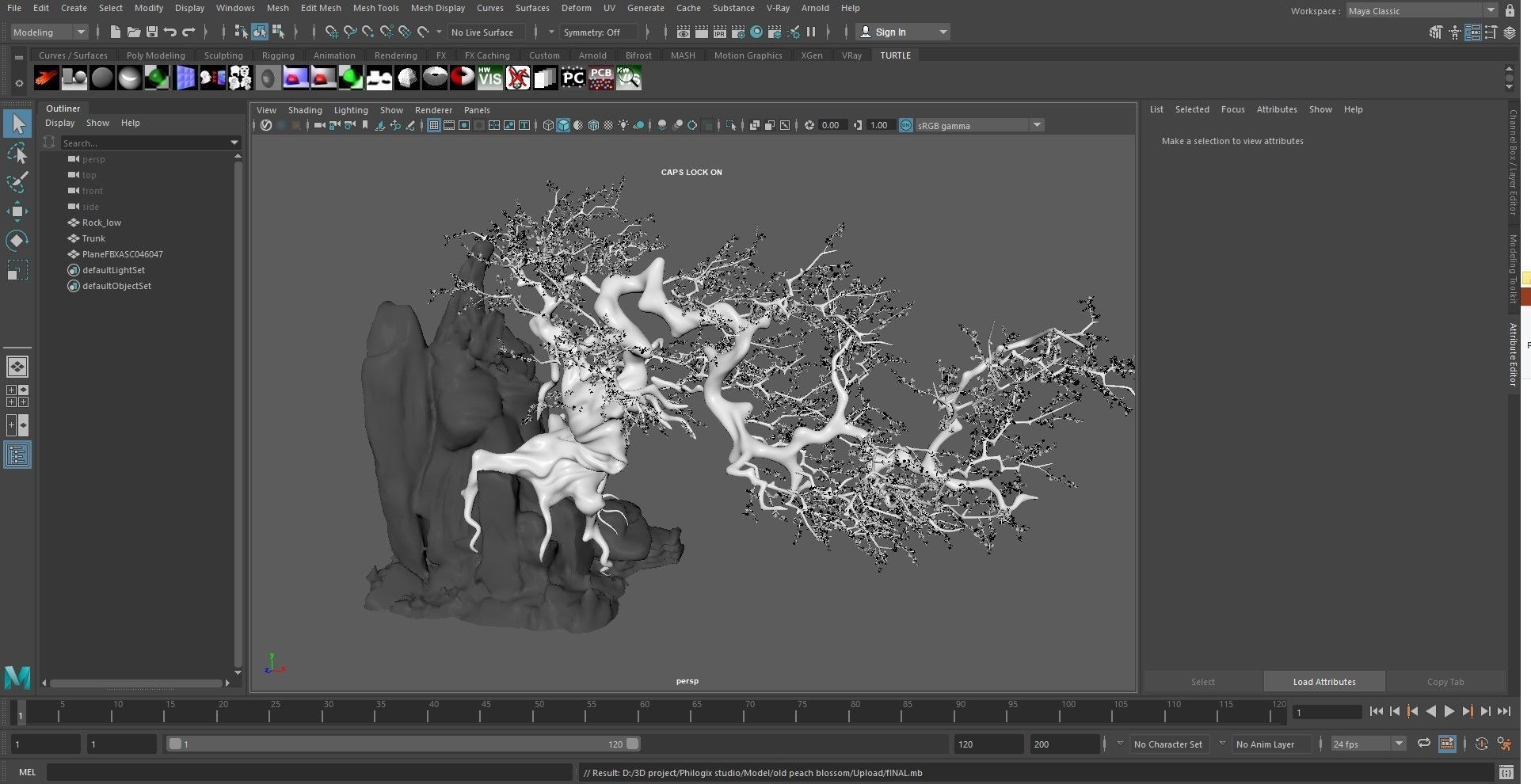Toggle use all lights in the viewport
1531x784 pixels.
pos(624,125)
